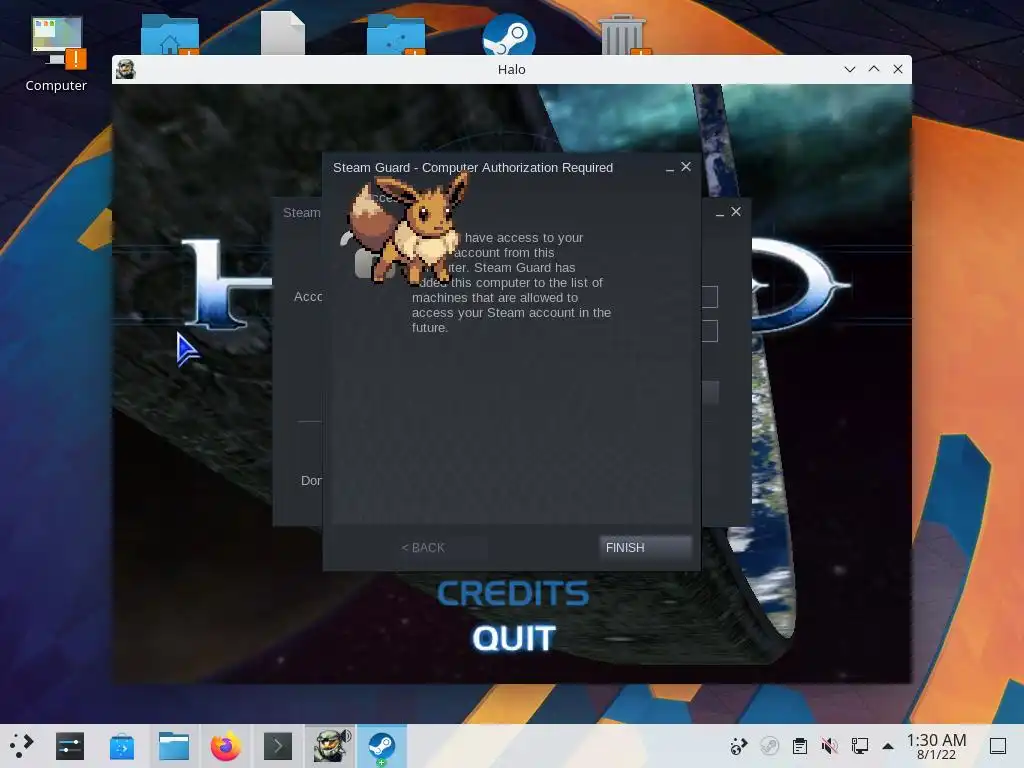Close the Halo window

point(898,69)
